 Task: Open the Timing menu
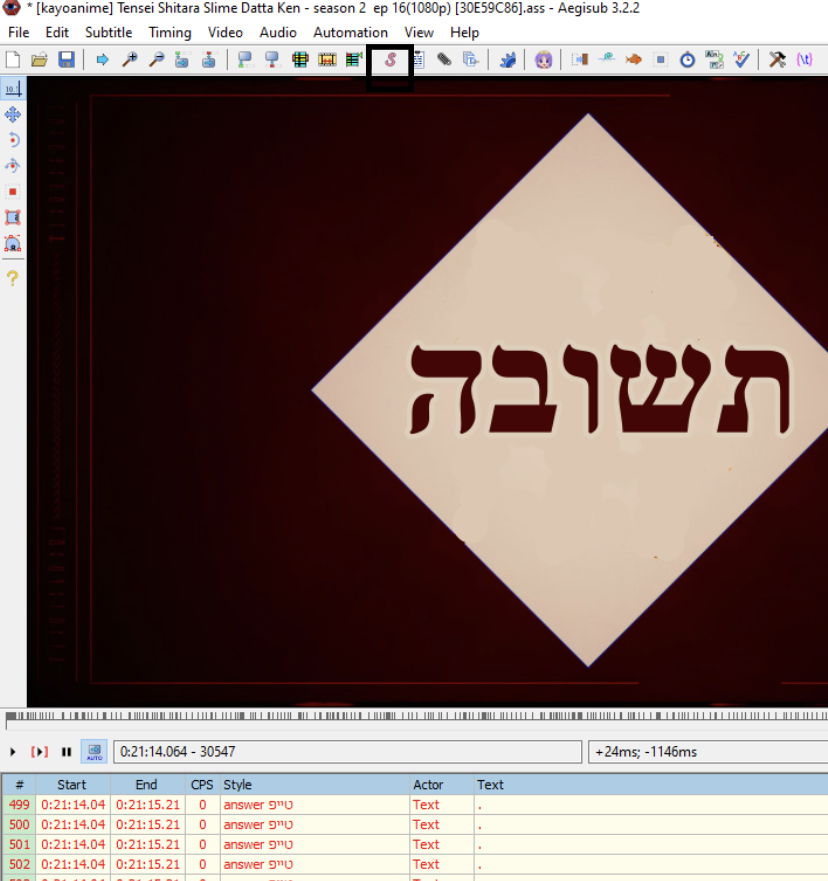point(169,32)
